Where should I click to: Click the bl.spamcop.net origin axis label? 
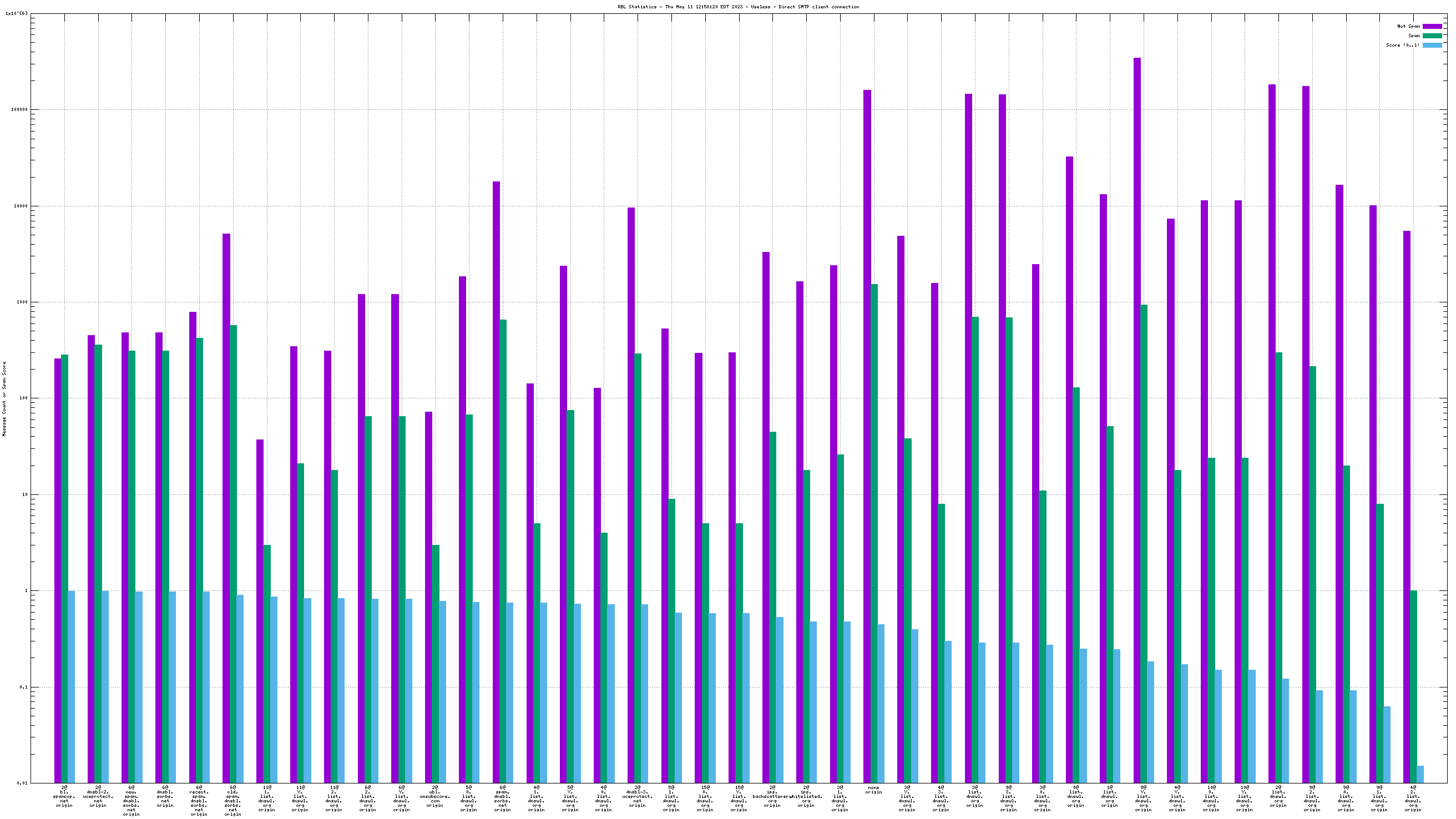64,796
